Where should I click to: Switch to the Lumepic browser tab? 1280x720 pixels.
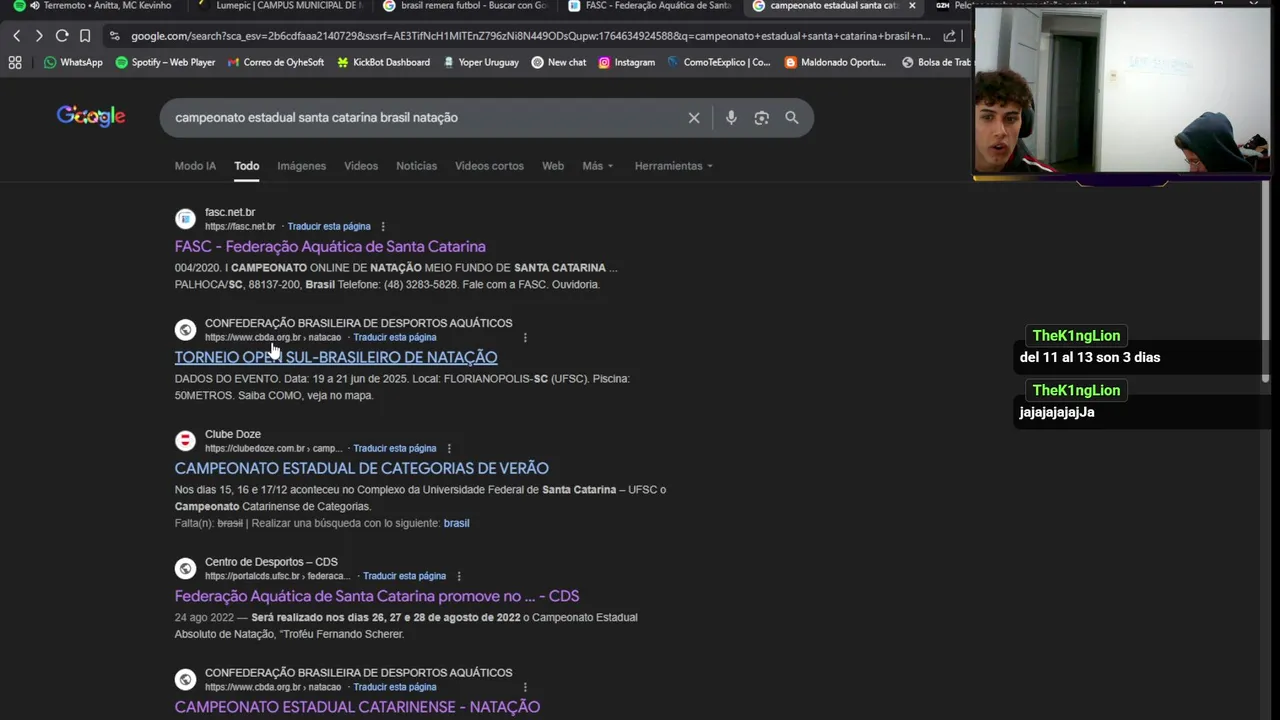coord(281,6)
